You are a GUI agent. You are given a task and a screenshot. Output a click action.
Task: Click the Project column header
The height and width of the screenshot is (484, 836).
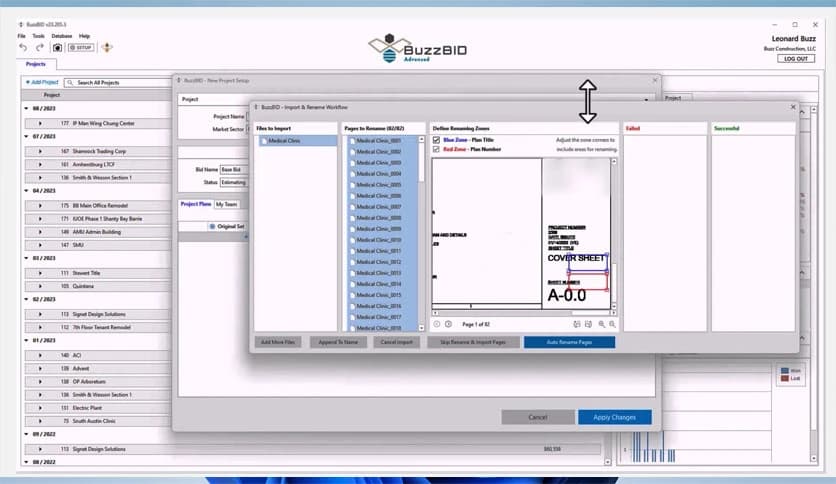pos(52,95)
